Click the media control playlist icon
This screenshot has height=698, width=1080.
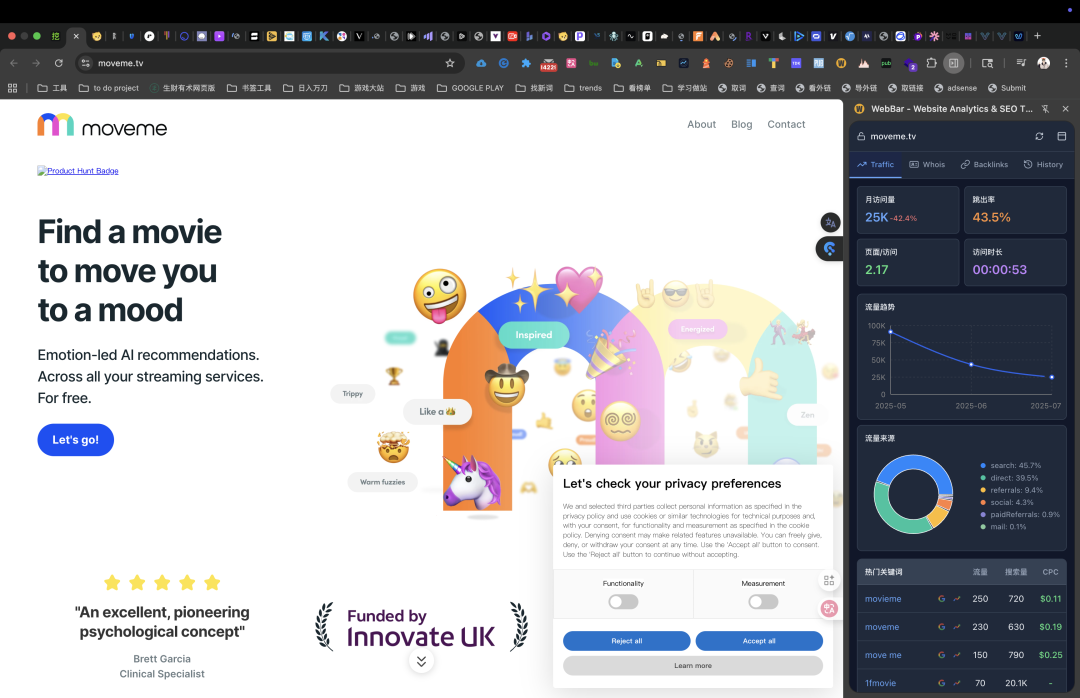[x=1021, y=63]
